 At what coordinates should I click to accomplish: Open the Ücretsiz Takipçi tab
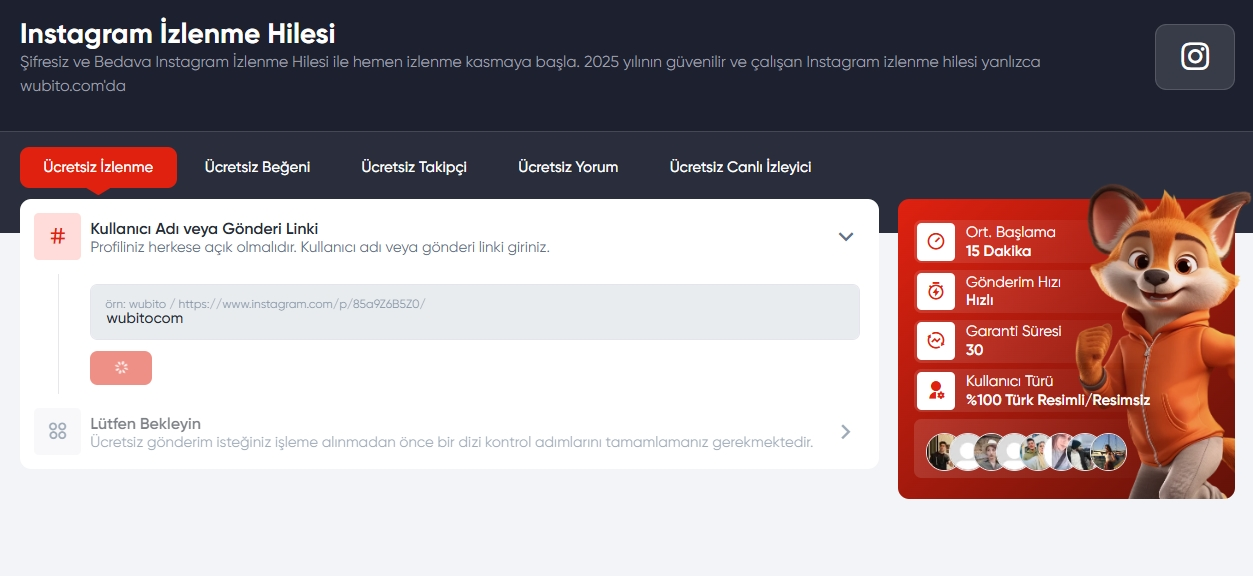pos(414,167)
